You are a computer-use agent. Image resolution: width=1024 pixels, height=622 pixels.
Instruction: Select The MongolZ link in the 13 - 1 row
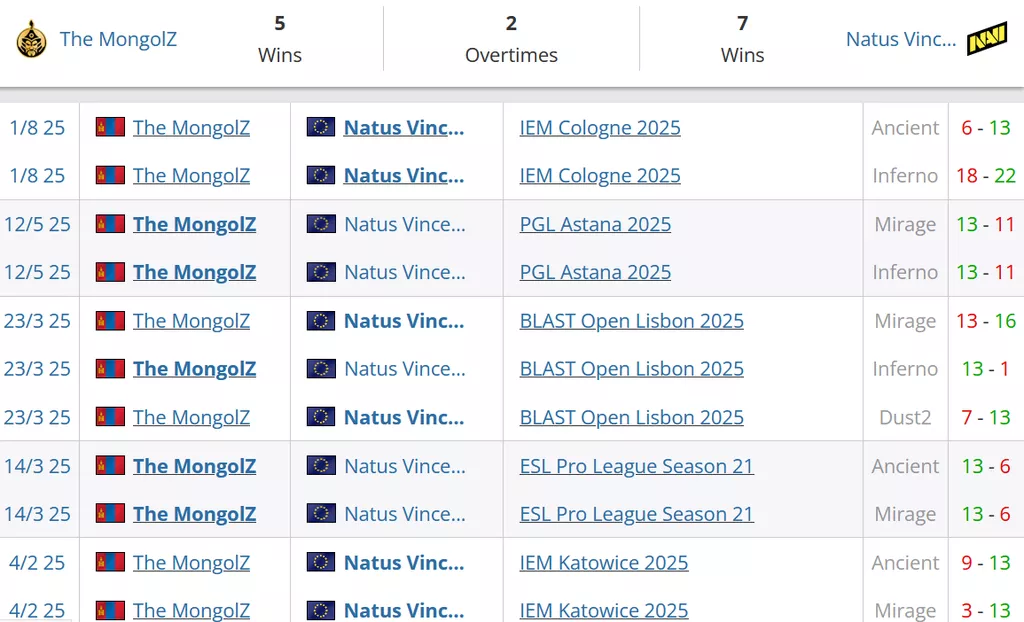(x=194, y=369)
